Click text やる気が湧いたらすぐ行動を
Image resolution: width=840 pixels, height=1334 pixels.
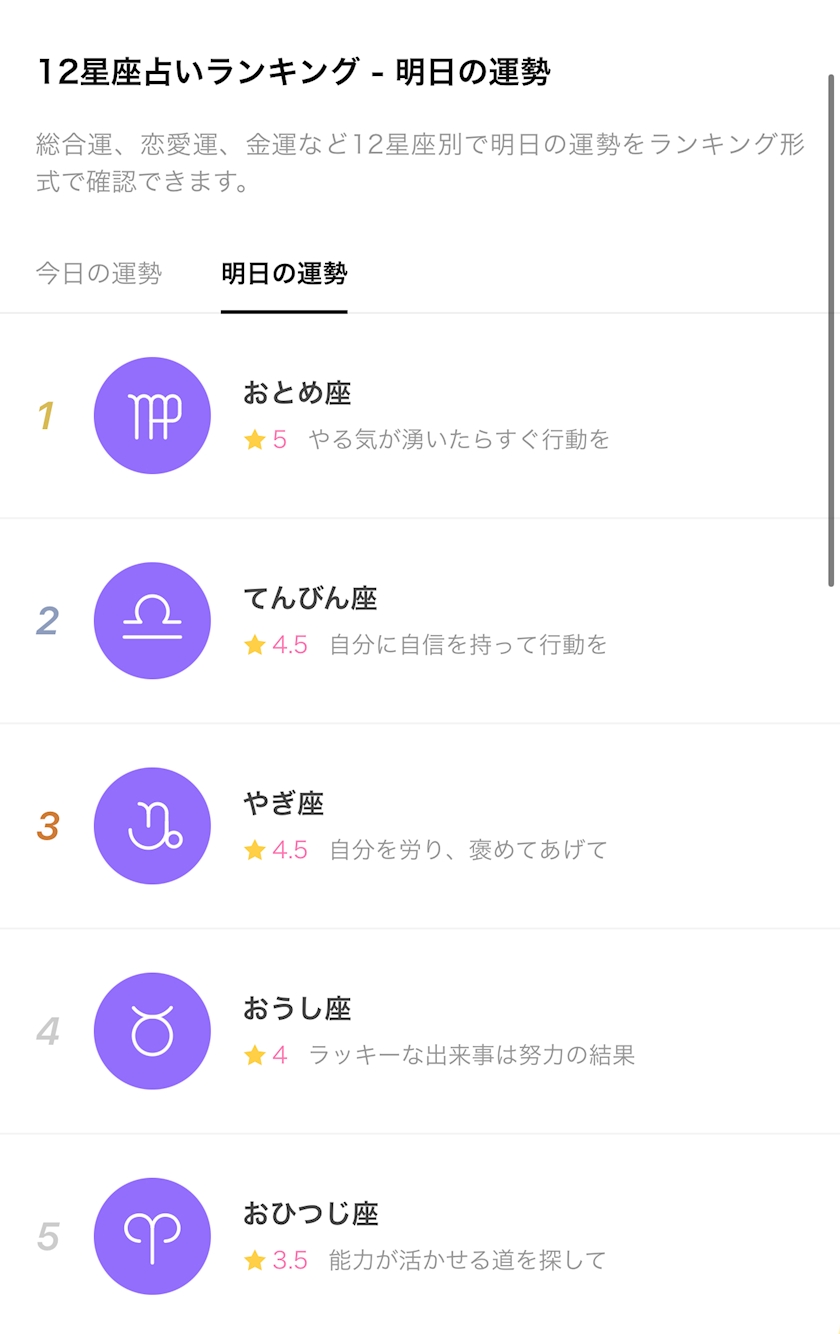point(459,440)
